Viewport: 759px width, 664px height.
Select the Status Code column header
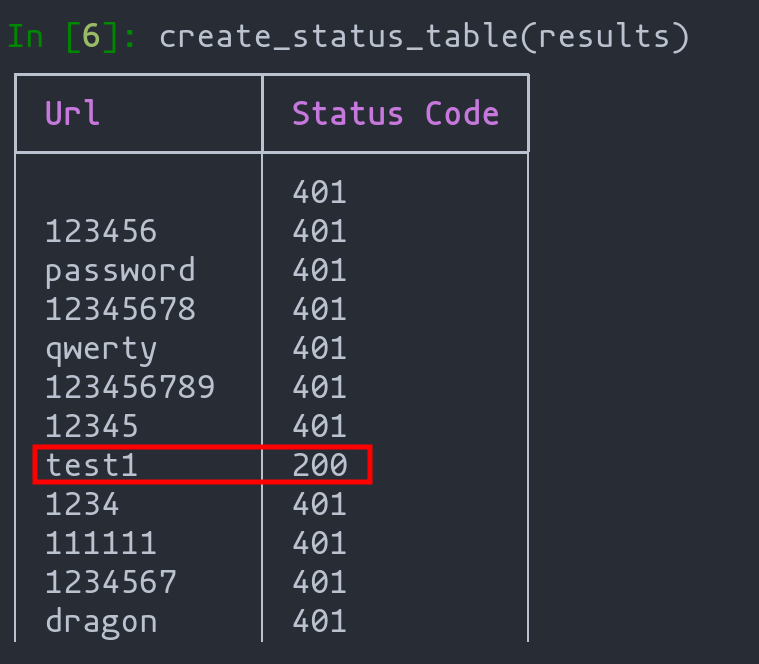coord(395,113)
